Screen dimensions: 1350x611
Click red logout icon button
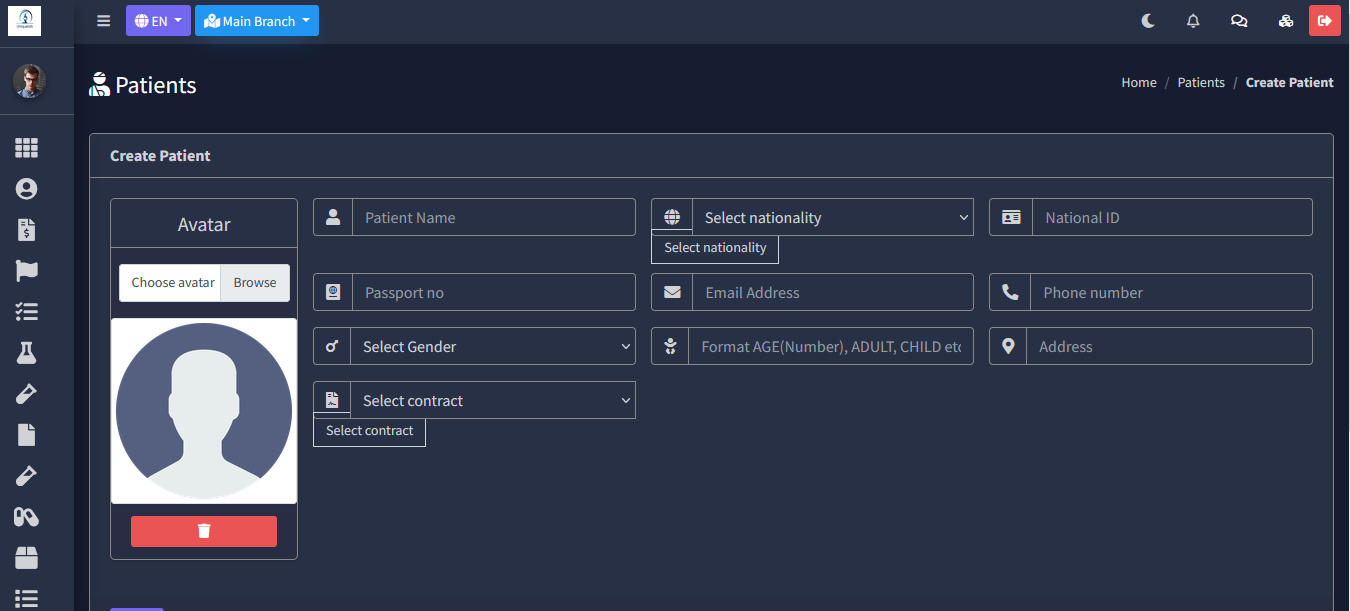point(1325,21)
